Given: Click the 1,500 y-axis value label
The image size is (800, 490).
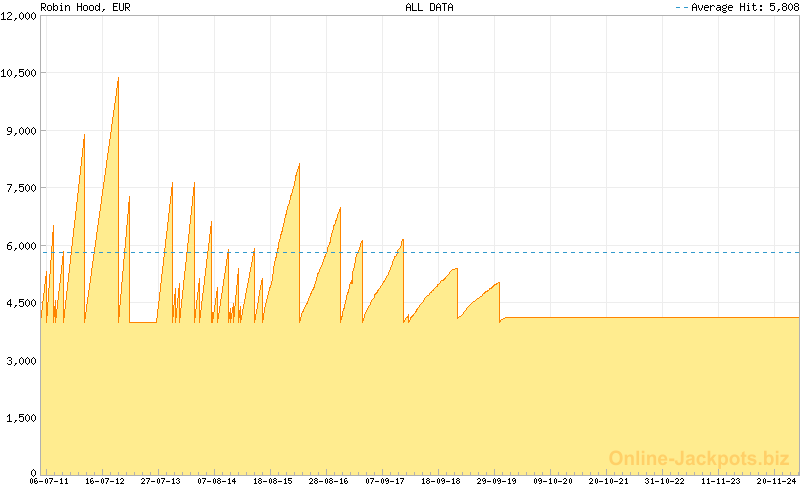Looking at the screenshot, I should point(22,418).
